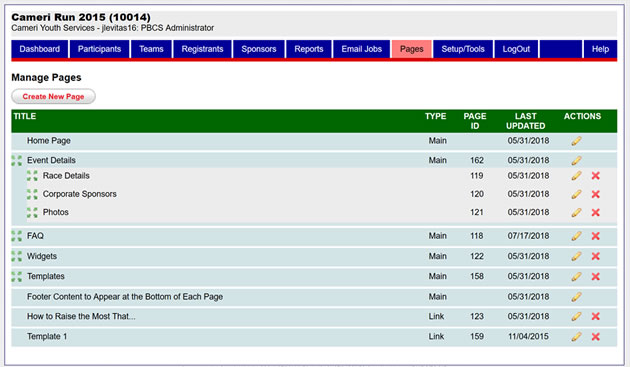Click the Create New Page button
The width and height of the screenshot is (630, 367).
click(53, 96)
